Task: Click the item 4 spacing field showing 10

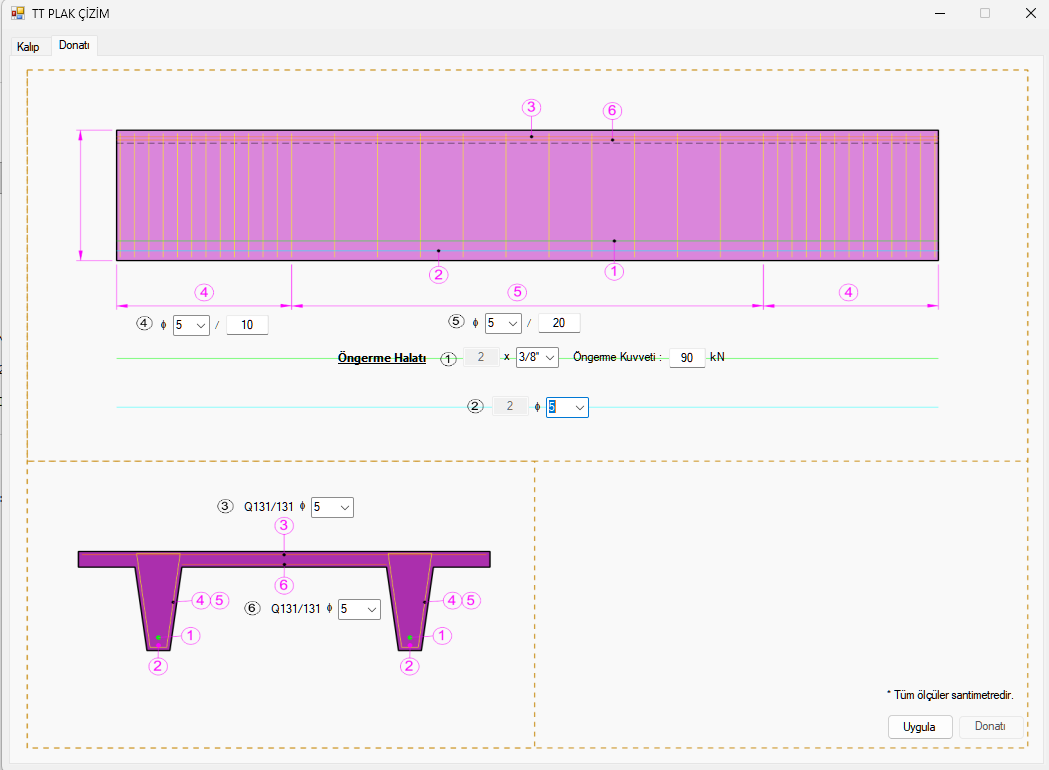Action: pyautogui.click(x=247, y=325)
